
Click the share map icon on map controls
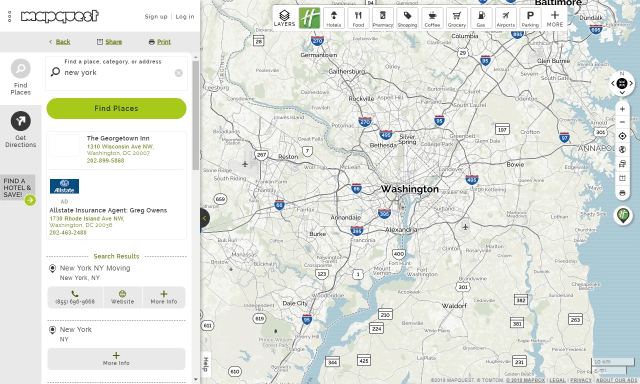[x=622, y=178]
